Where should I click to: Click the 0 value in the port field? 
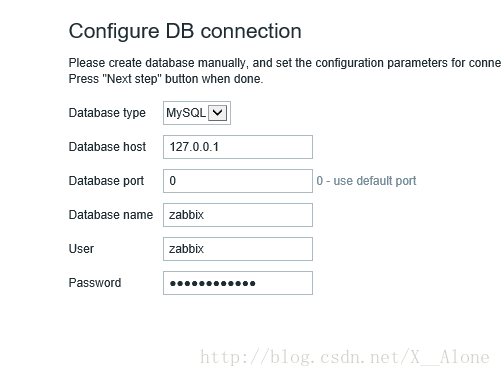click(173, 181)
